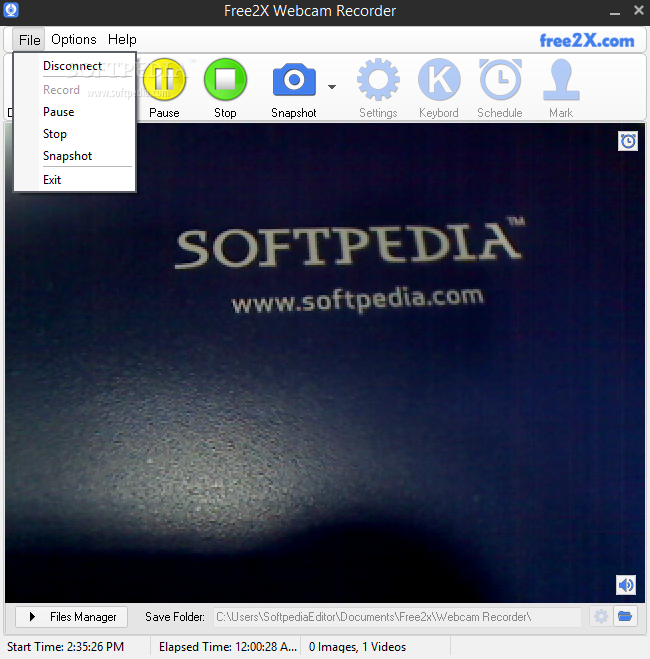Open save folder settings gear icon

[x=601, y=617]
